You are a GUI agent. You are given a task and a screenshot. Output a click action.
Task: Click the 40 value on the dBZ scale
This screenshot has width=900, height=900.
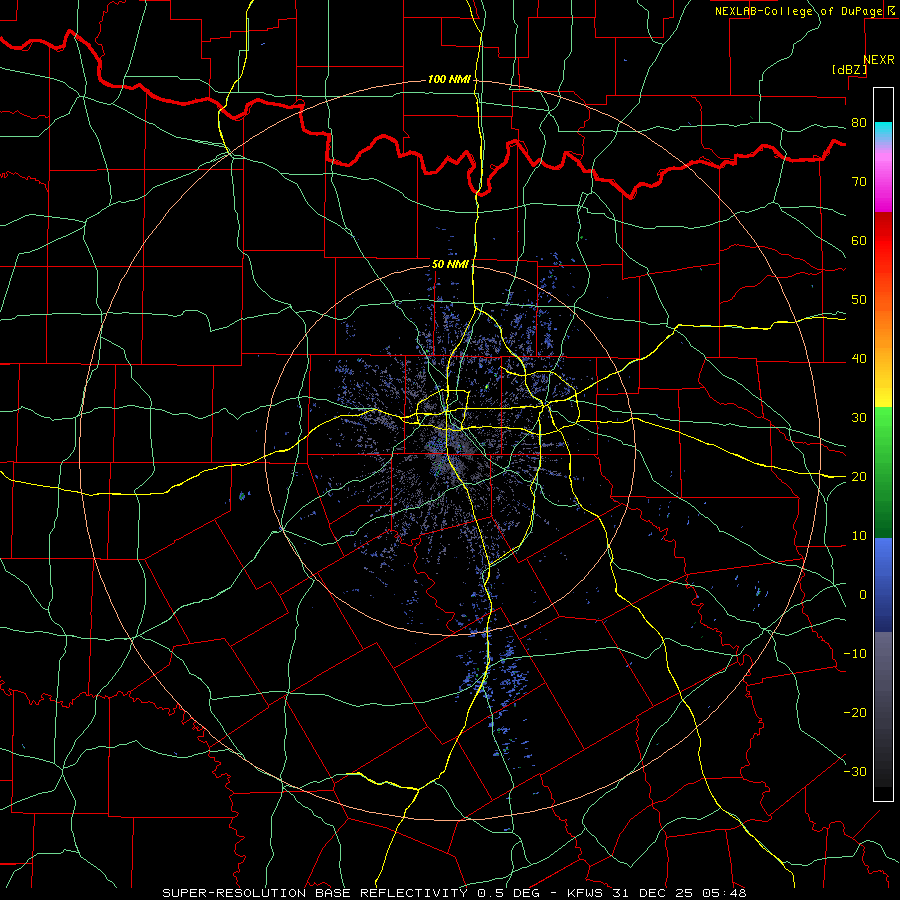(859, 359)
